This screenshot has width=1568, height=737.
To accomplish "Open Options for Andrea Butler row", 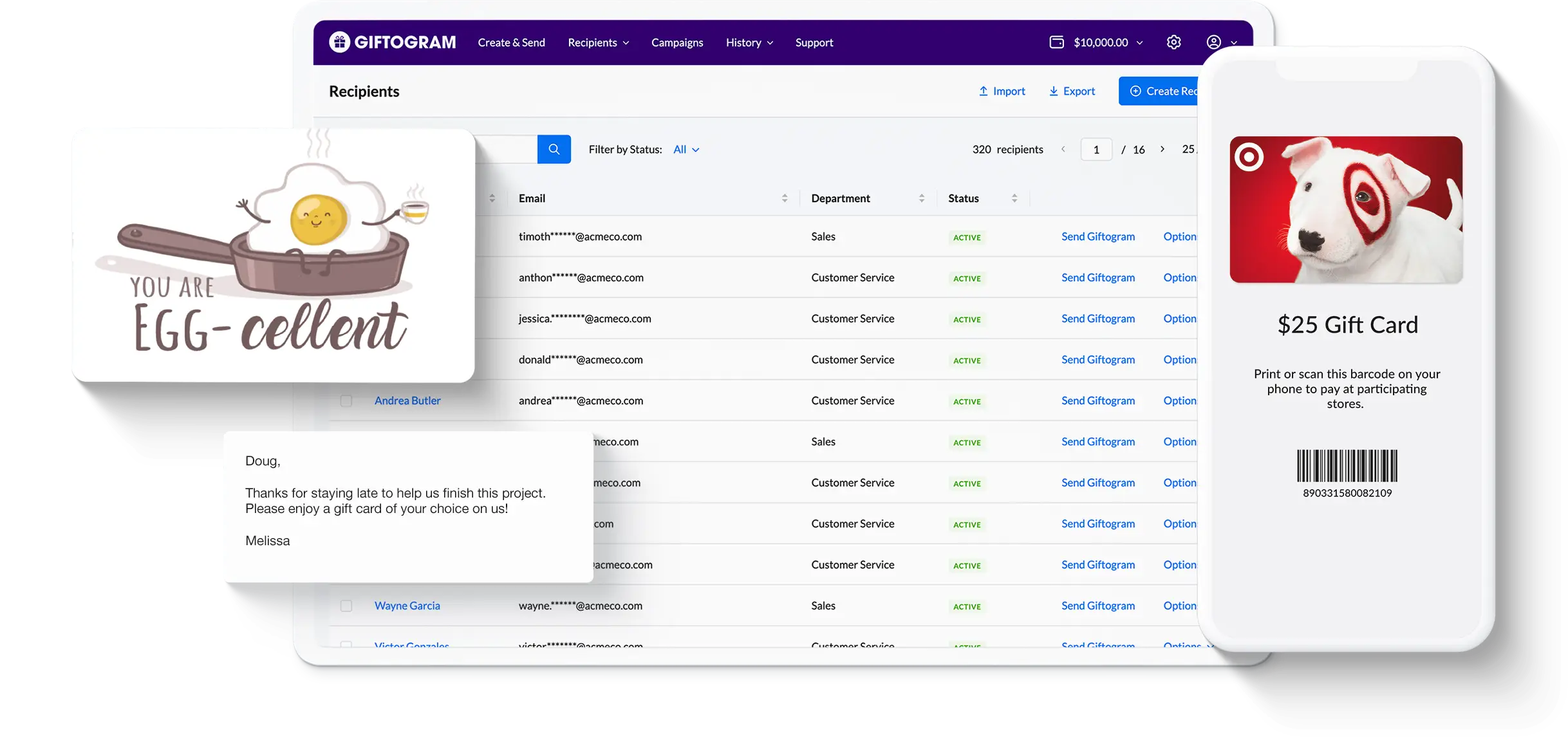I will click(x=1180, y=400).
